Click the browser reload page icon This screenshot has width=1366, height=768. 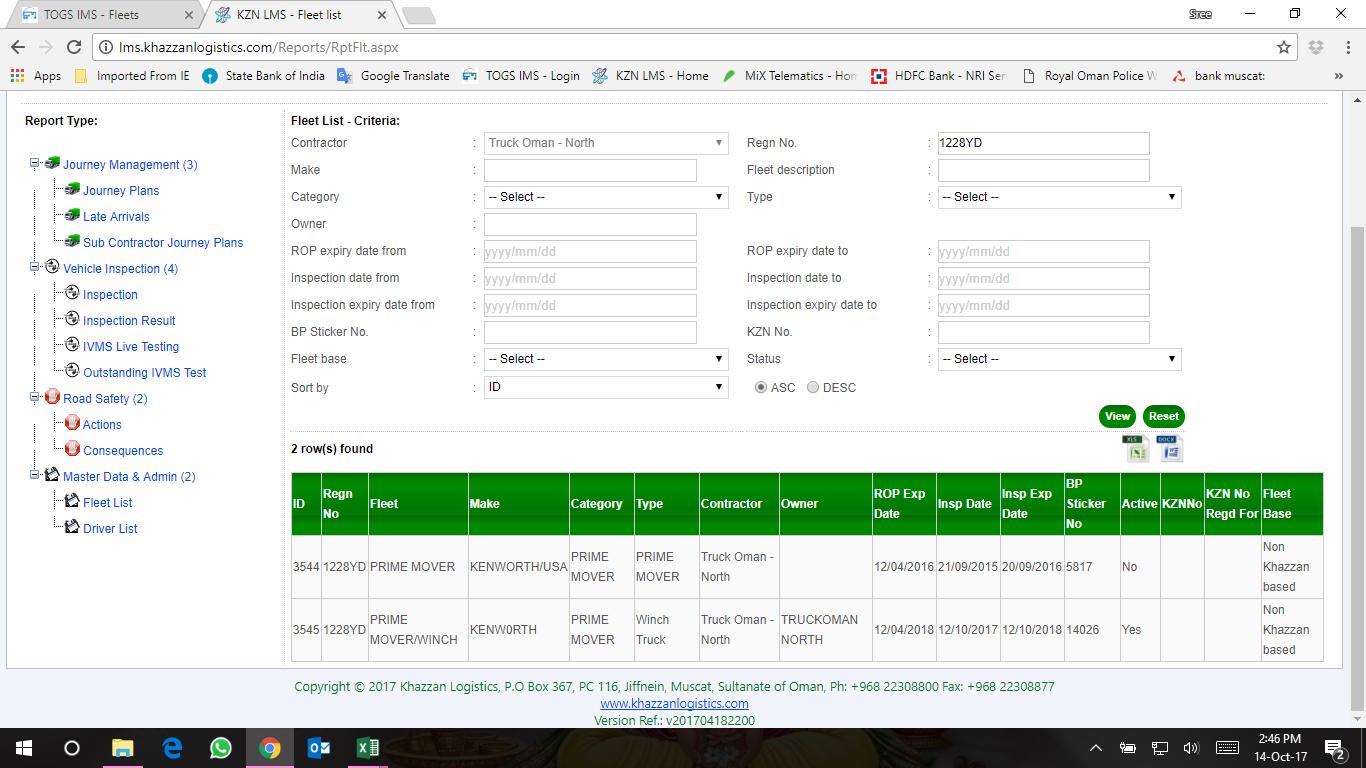[73, 47]
